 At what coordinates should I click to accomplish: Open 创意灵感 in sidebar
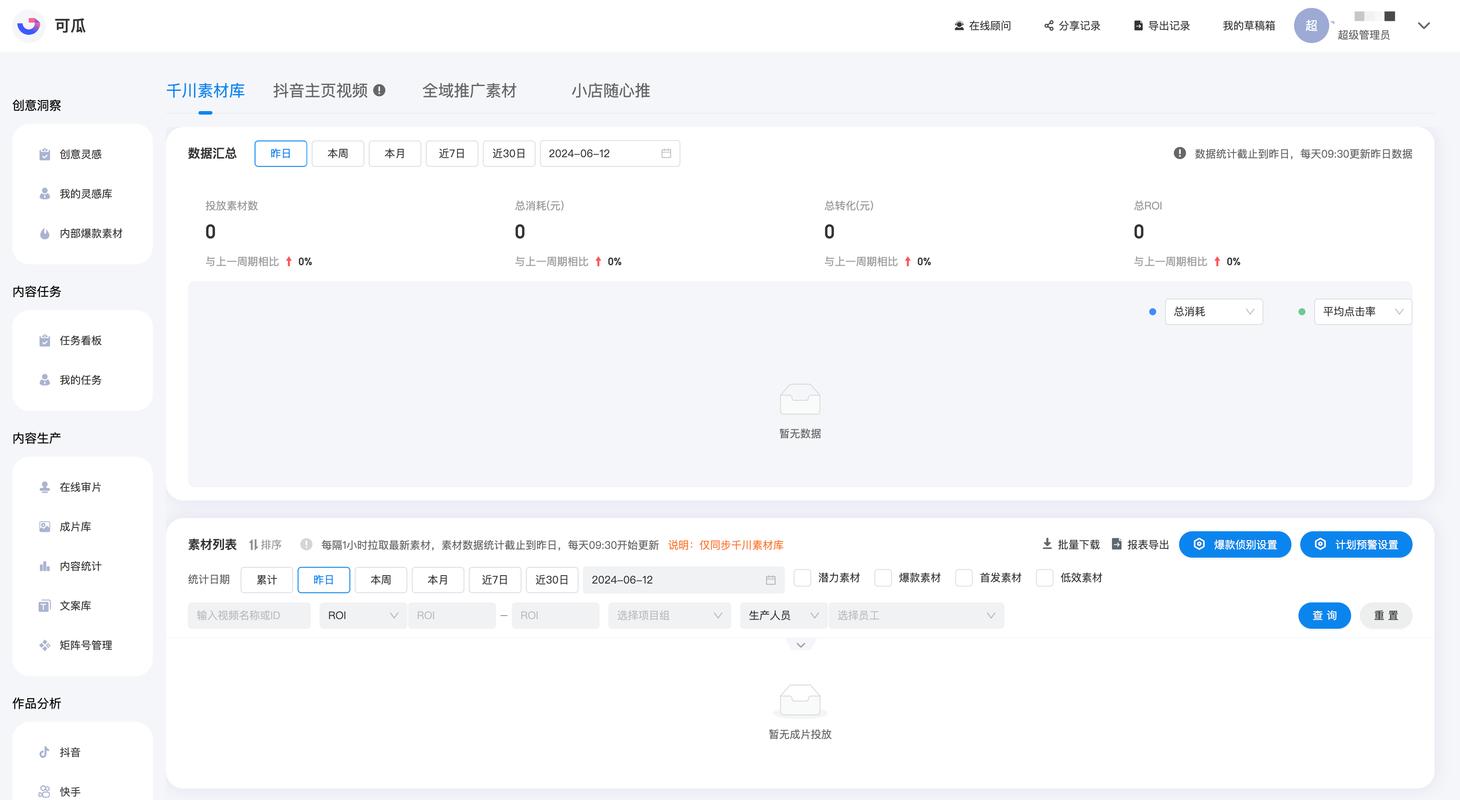click(82, 154)
